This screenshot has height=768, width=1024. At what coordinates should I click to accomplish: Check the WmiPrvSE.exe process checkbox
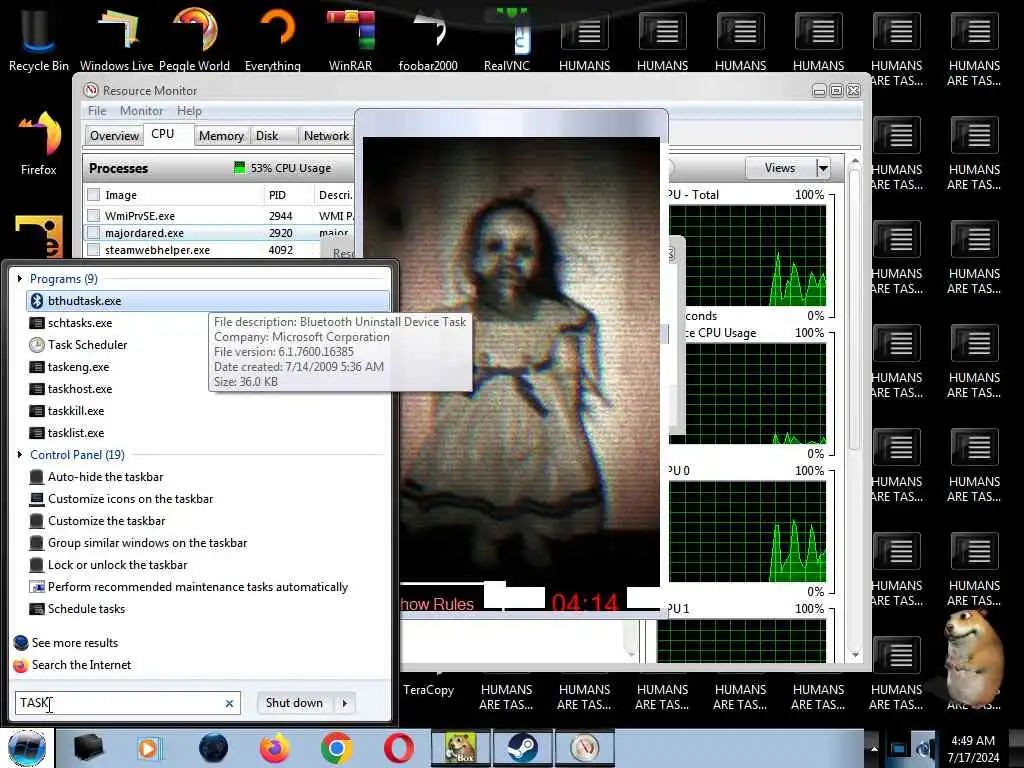(x=94, y=216)
